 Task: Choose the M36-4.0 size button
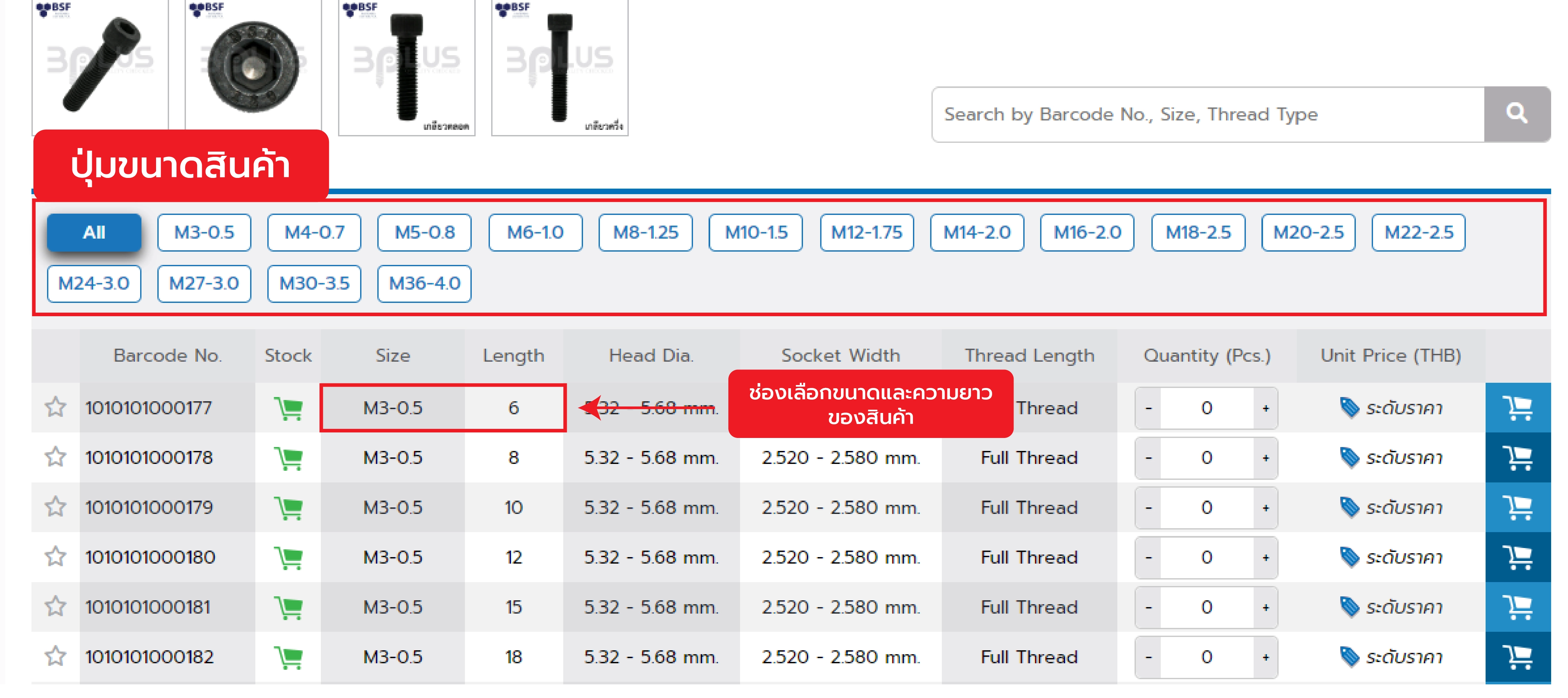[x=424, y=283]
